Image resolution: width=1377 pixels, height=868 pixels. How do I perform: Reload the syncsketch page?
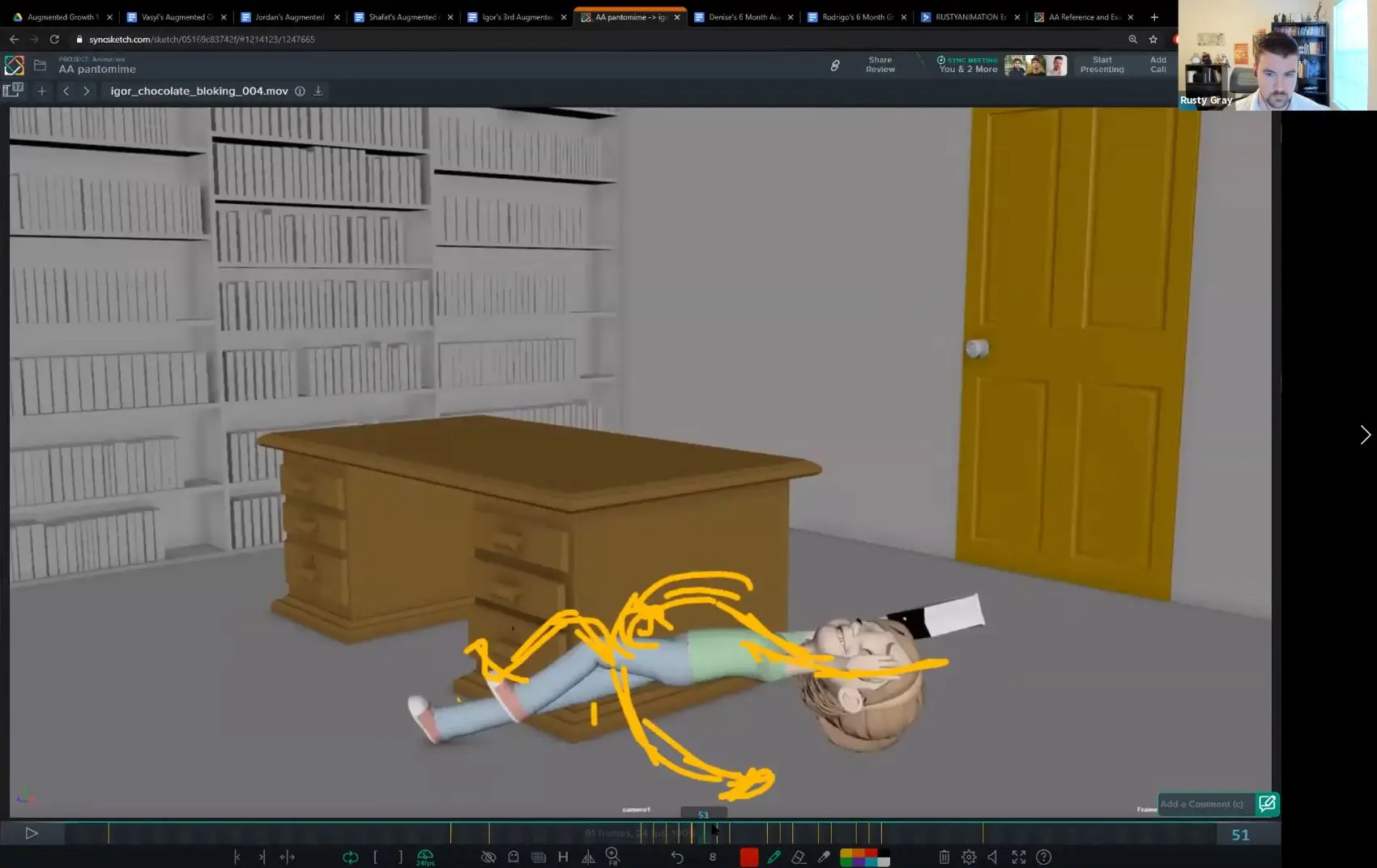54,39
